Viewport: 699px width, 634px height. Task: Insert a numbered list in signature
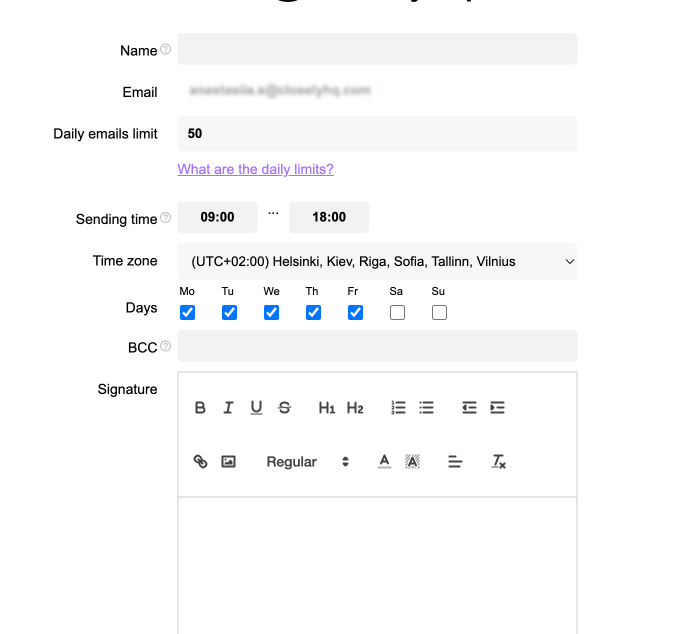point(399,408)
